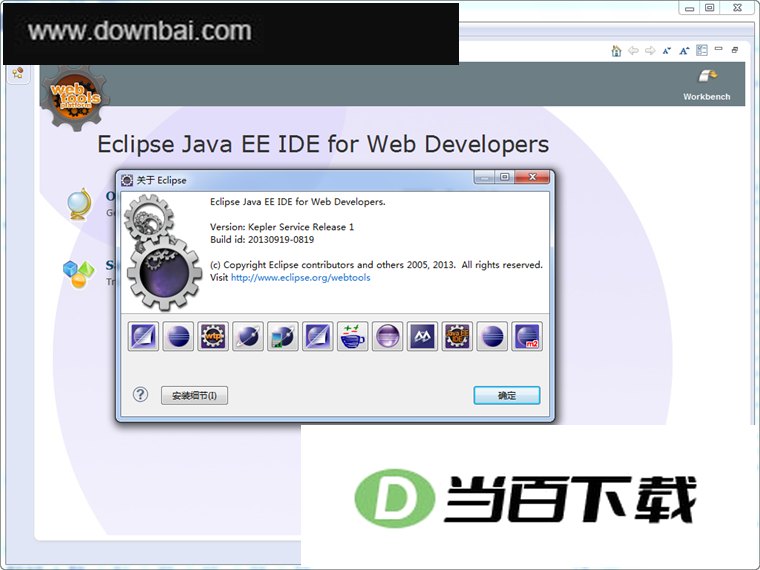Restore the Welcome view panel size
The height and width of the screenshot is (570, 760).
[735, 49]
